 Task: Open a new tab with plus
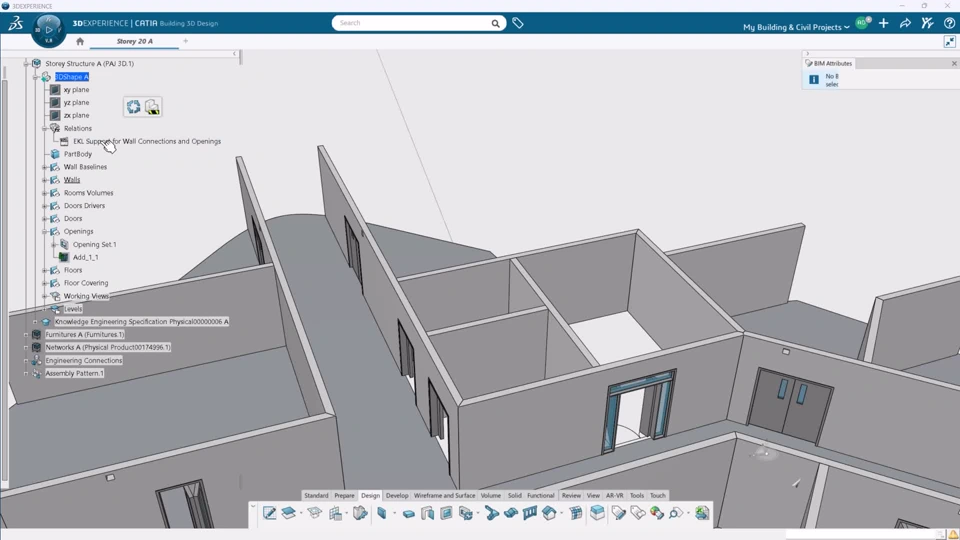coord(186,41)
